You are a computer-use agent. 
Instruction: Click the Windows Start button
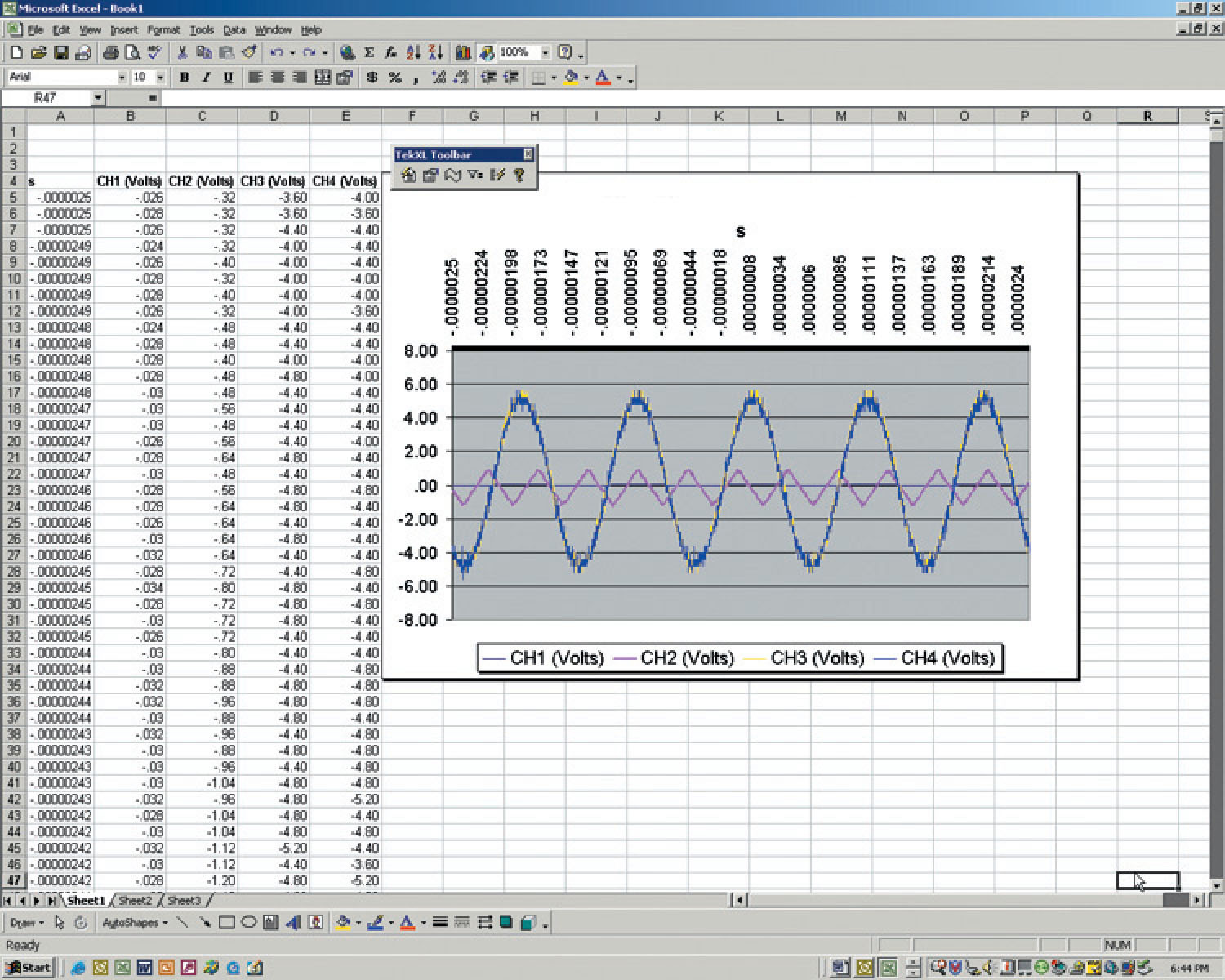click(x=29, y=968)
